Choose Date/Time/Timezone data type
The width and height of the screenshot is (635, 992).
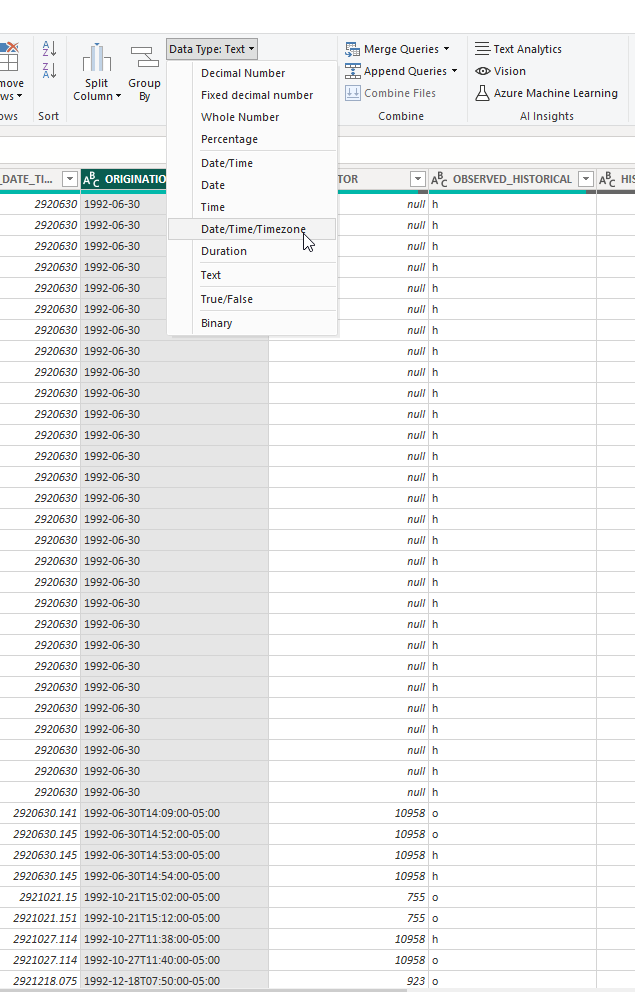coord(252,229)
